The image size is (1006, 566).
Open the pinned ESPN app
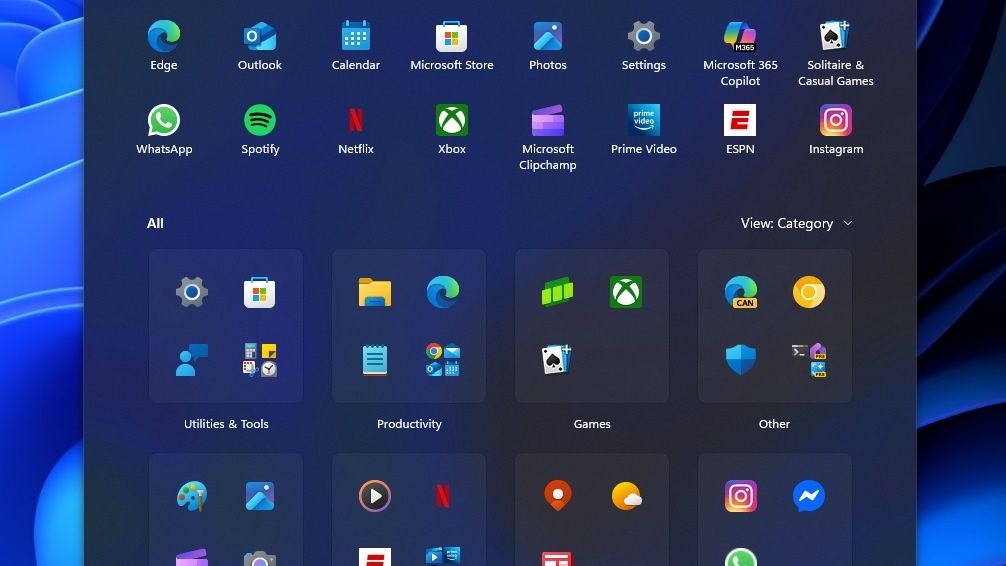[740, 130]
